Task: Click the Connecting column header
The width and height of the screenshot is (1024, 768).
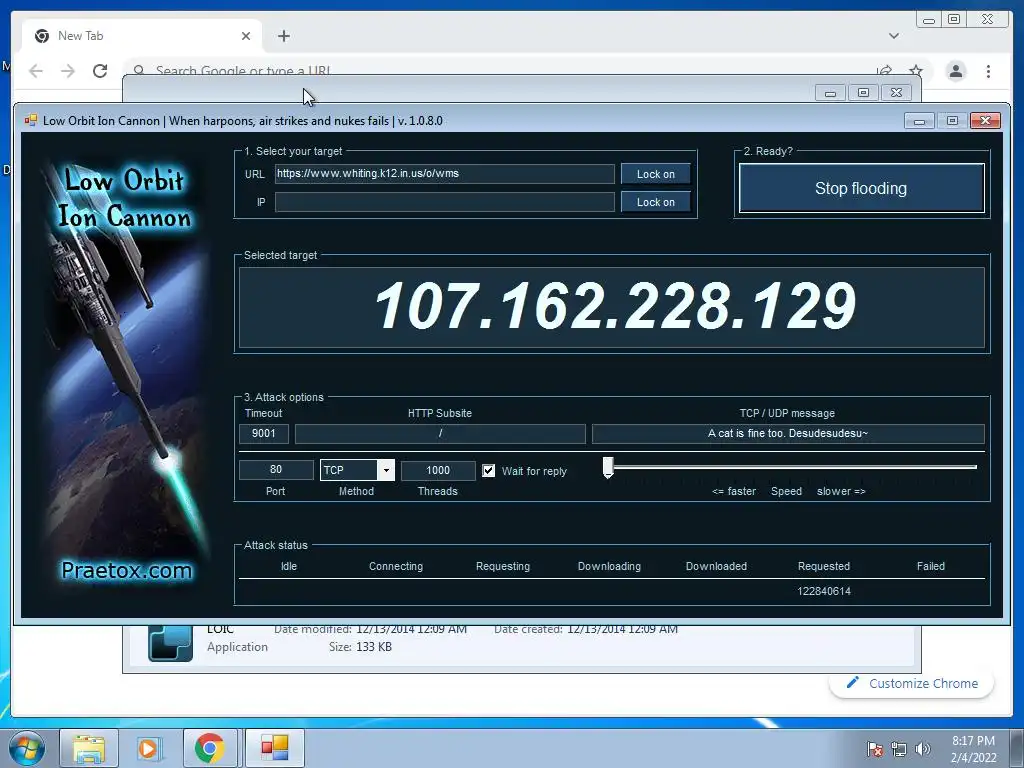Action: [x=396, y=566]
